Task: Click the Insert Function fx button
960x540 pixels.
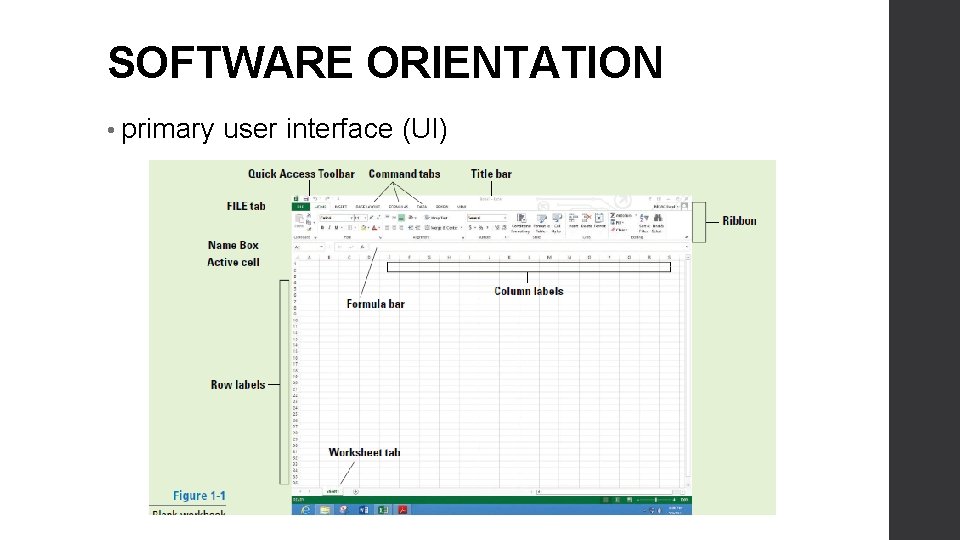Action: point(362,247)
